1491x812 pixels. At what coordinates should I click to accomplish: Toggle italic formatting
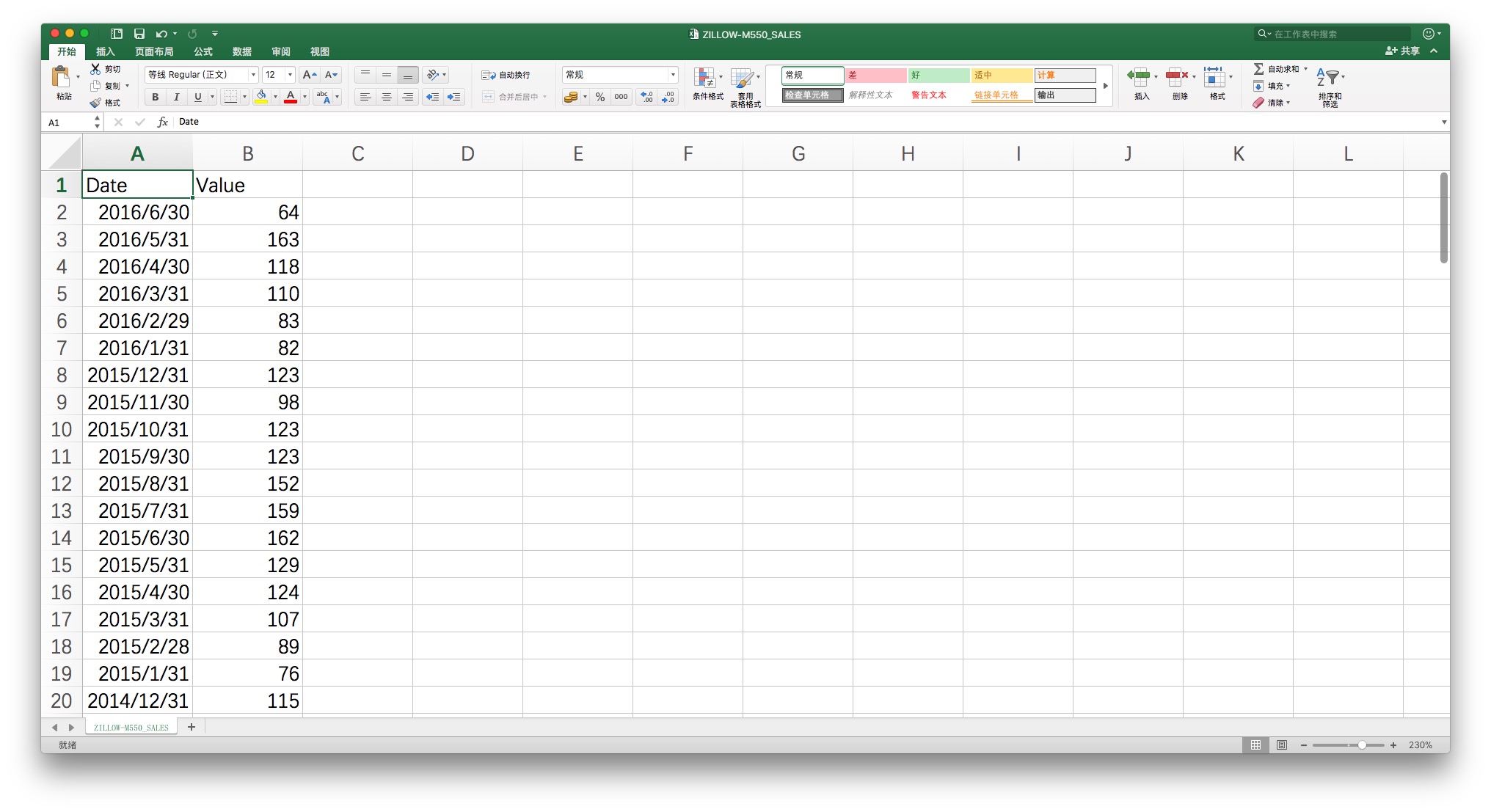click(x=176, y=97)
